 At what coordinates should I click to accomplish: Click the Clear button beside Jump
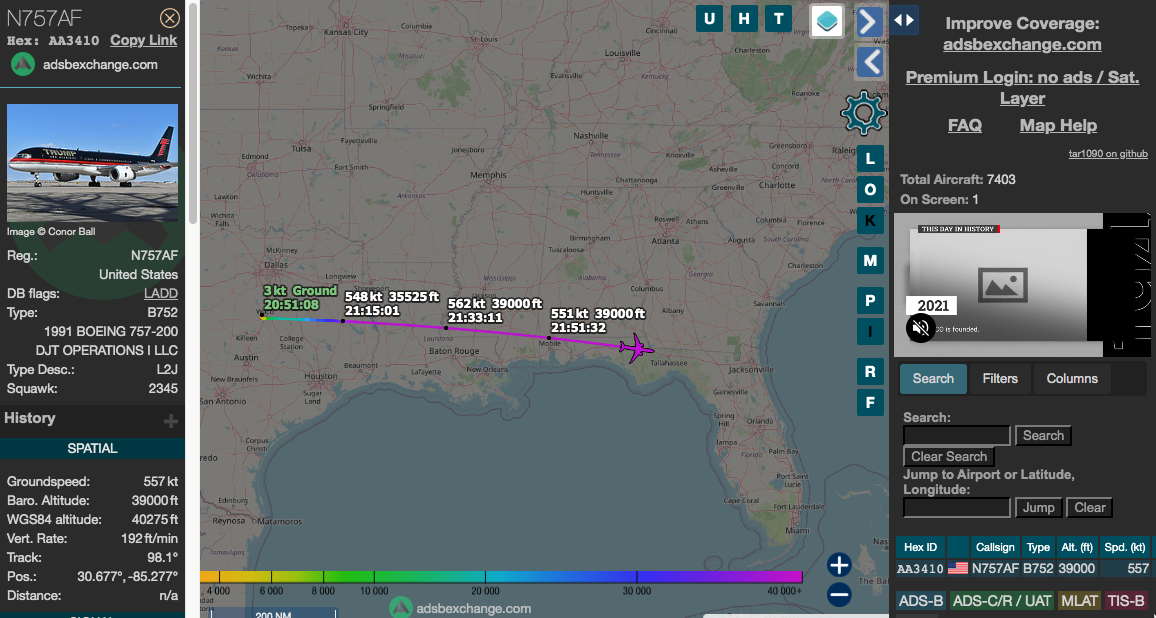1090,507
